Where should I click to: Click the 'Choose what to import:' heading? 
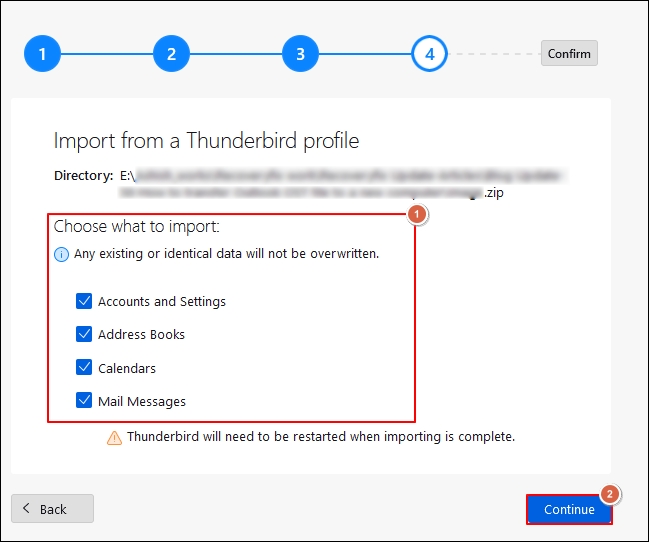click(x=137, y=226)
